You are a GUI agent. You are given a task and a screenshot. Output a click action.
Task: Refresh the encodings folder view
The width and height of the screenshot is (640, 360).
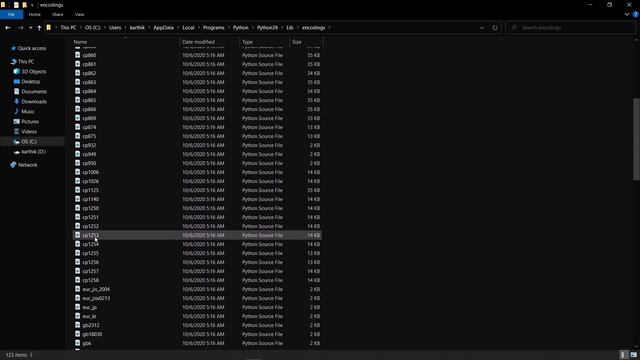[495, 28]
